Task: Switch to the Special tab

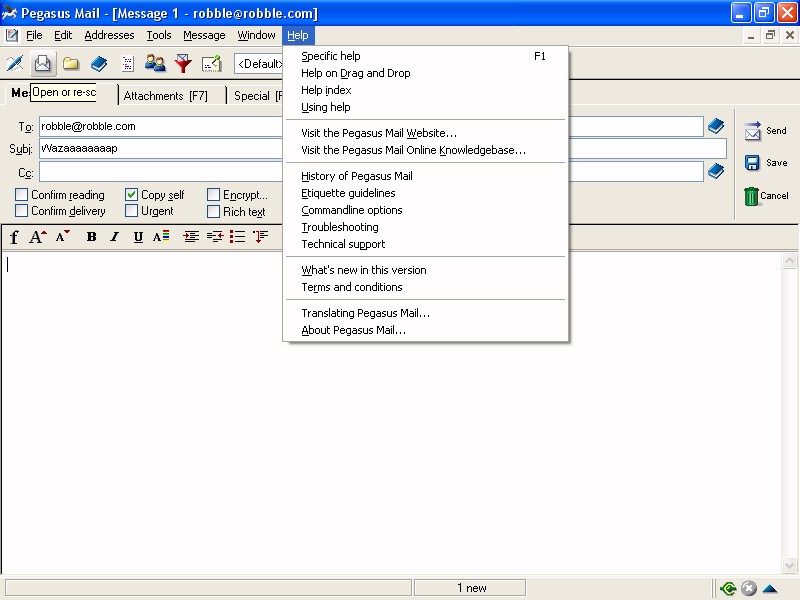Action: coord(254,95)
